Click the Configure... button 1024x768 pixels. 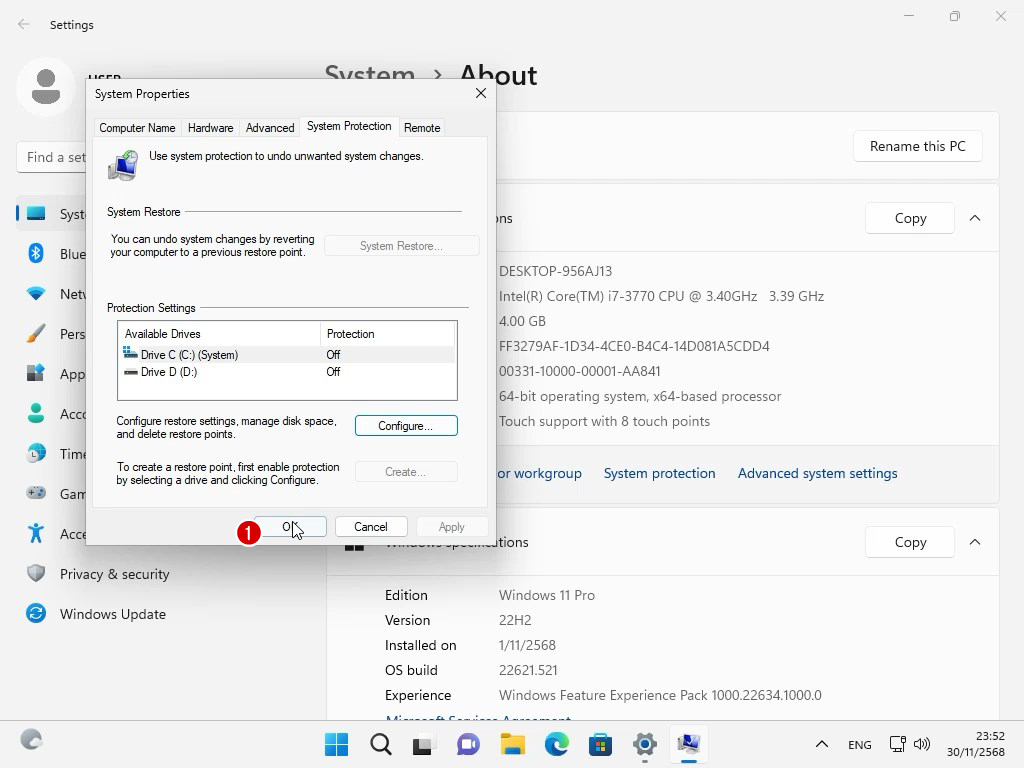click(406, 426)
